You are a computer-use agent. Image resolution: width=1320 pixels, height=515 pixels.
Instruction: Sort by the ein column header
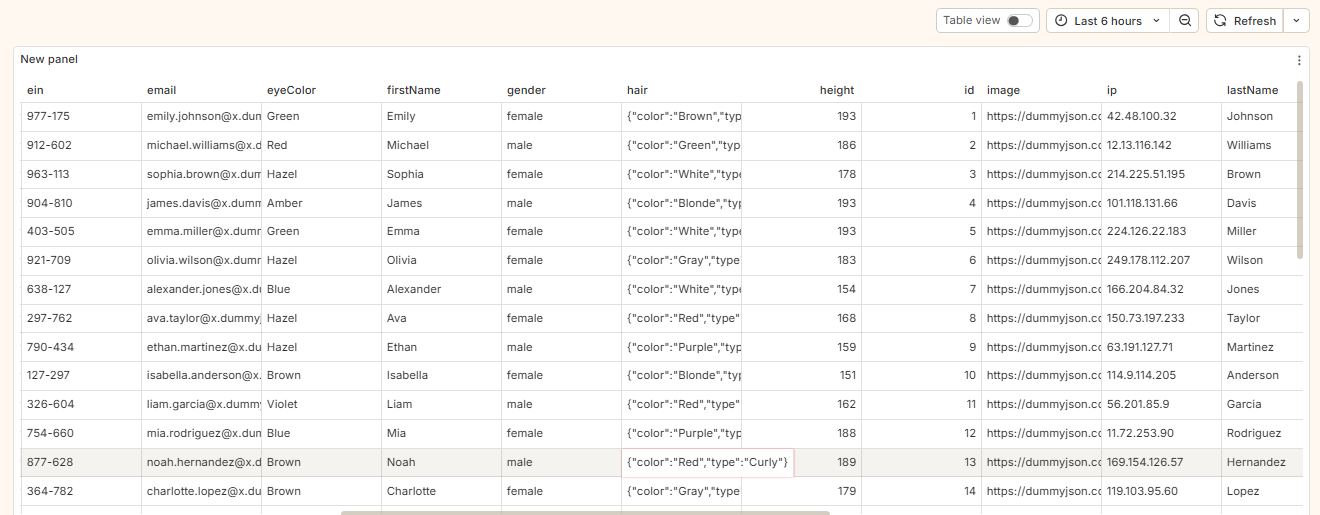tap(35, 90)
